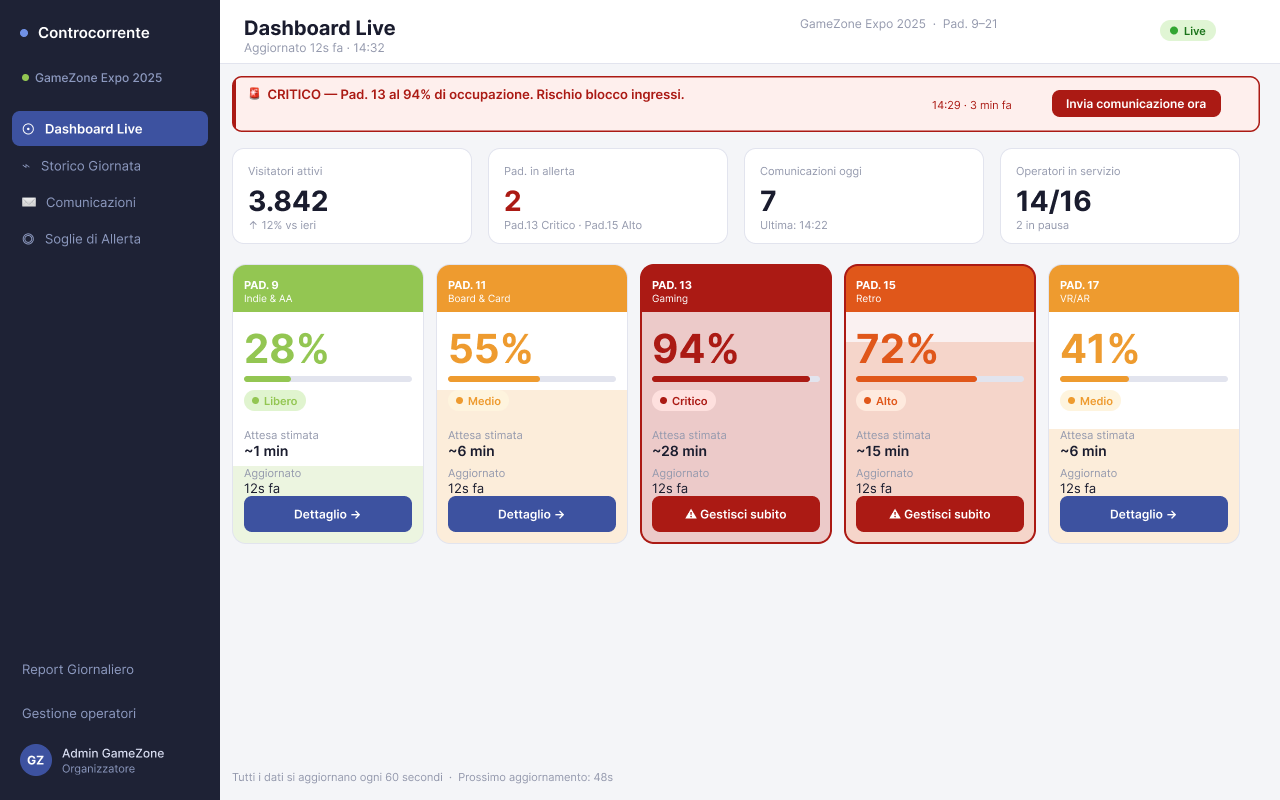Click the green Live status badge

(1188, 31)
